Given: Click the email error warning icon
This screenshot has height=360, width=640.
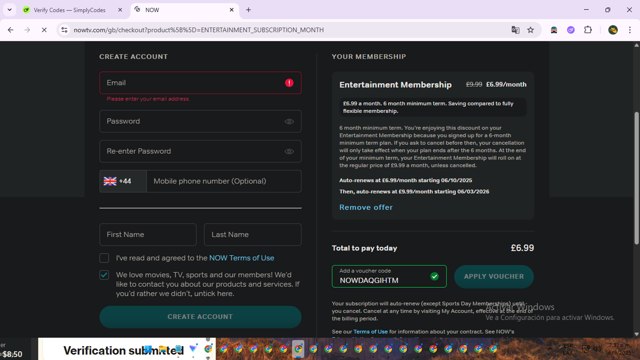Looking at the screenshot, I should (x=289, y=83).
